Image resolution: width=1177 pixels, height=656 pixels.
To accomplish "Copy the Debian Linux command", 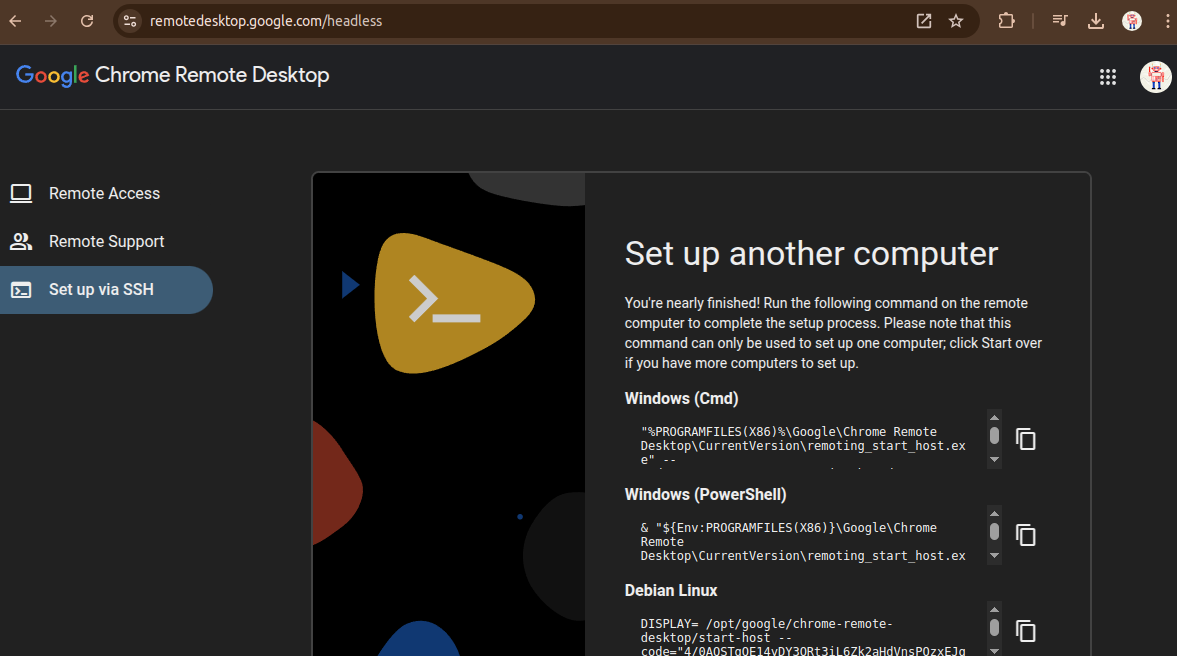I will point(1025,631).
